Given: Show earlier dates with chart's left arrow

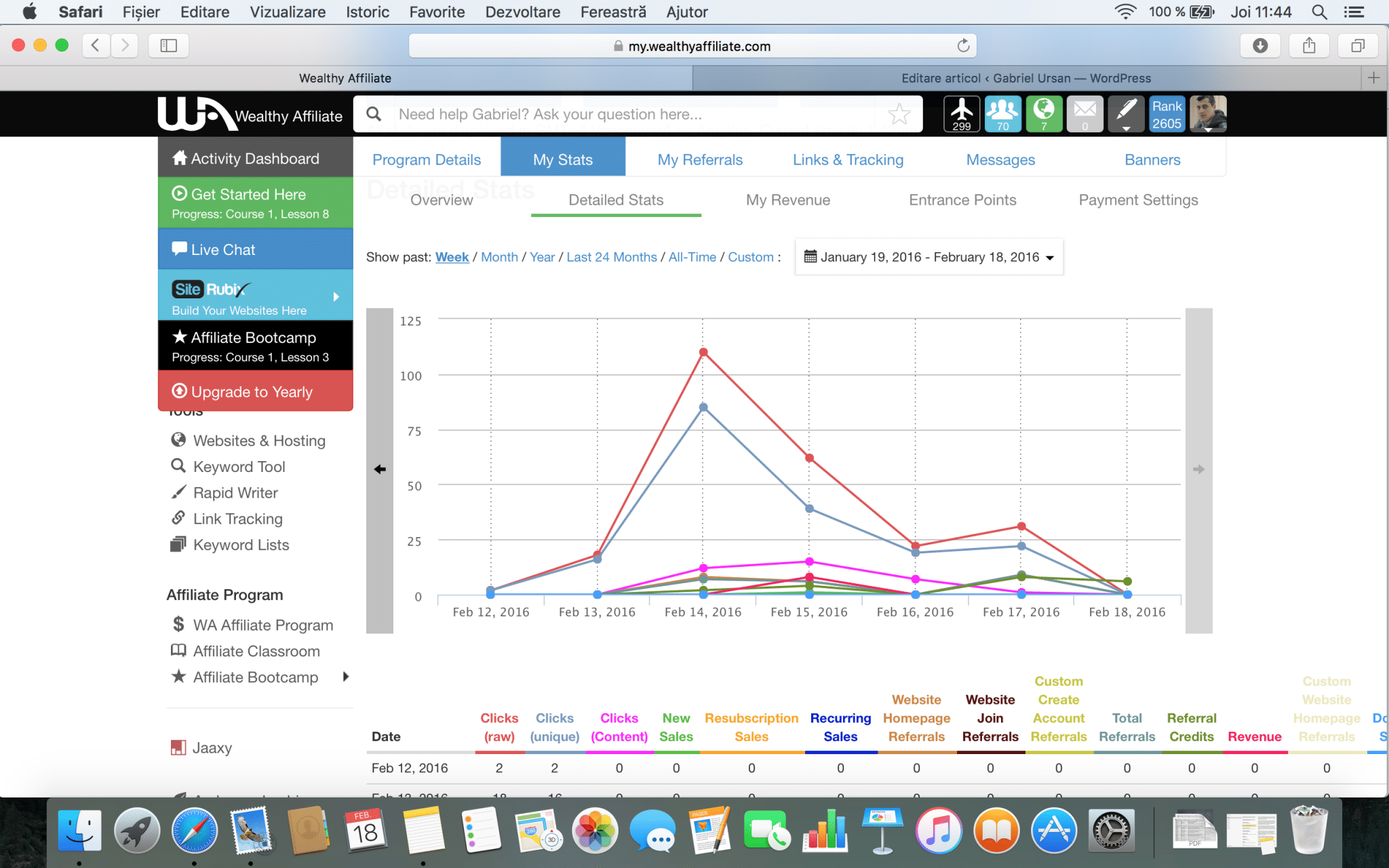Looking at the screenshot, I should click(380, 469).
